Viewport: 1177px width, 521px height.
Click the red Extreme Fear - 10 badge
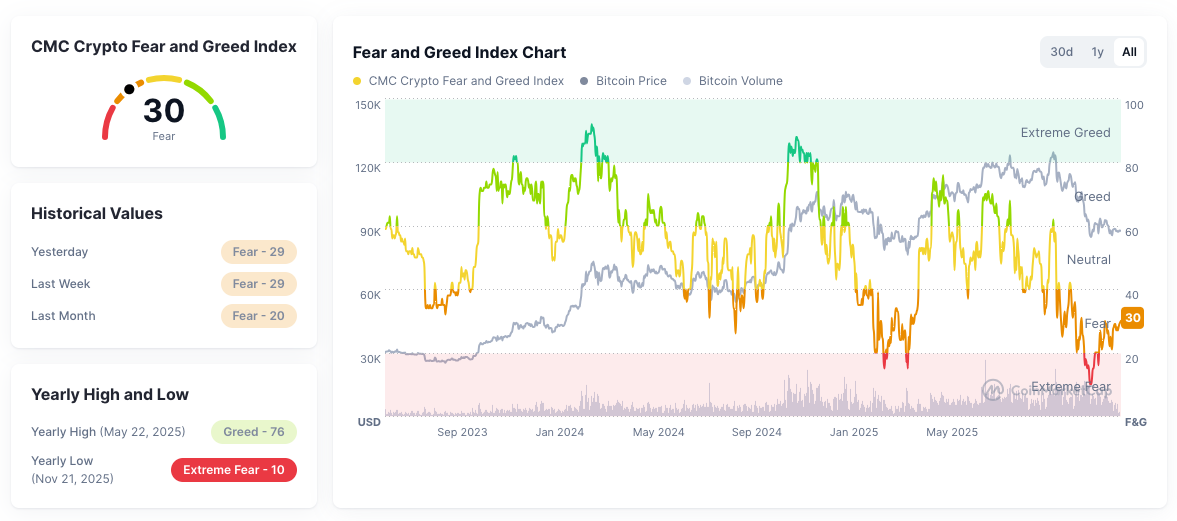pyautogui.click(x=234, y=470)
